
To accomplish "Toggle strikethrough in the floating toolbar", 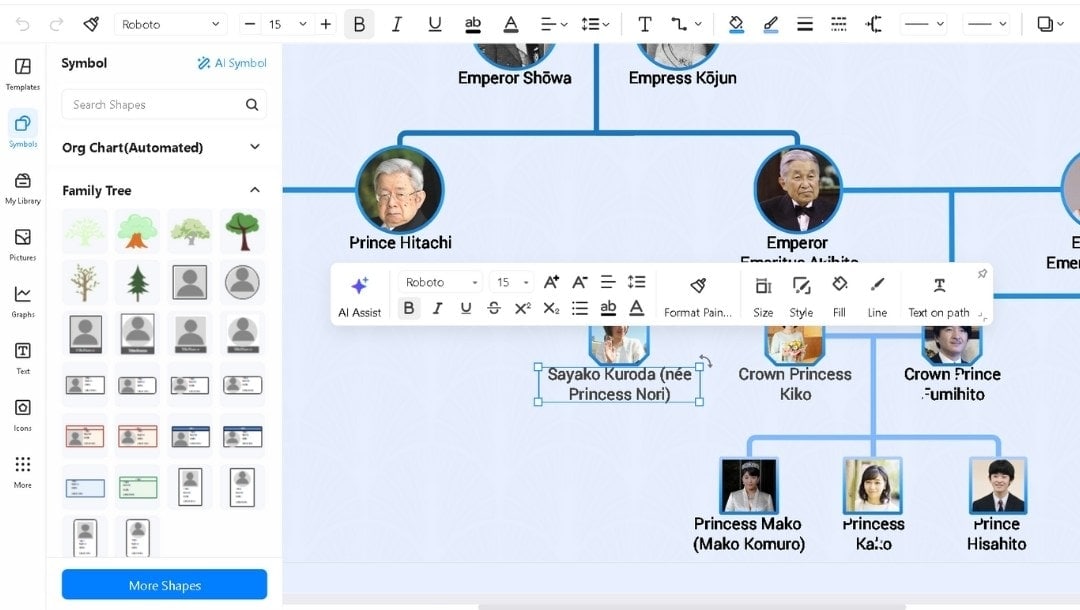I will point(493,308).
